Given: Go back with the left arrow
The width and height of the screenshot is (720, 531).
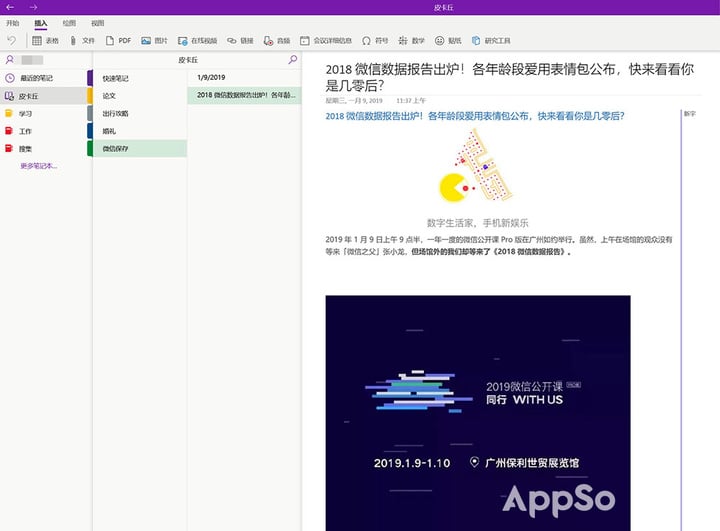Looking at the screenshot, I should 10,7.
